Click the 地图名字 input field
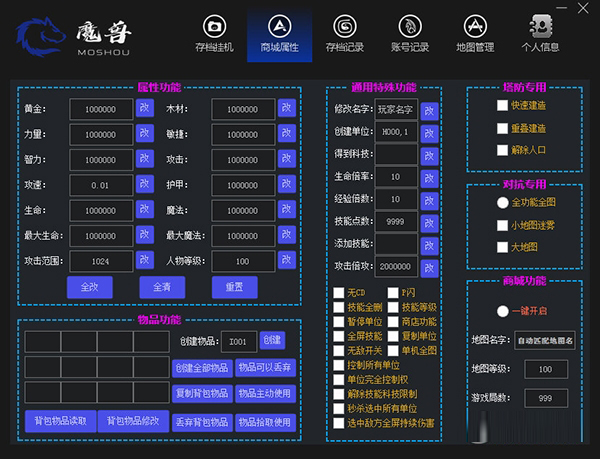This screenshot has width=600, height=459. 545,341
